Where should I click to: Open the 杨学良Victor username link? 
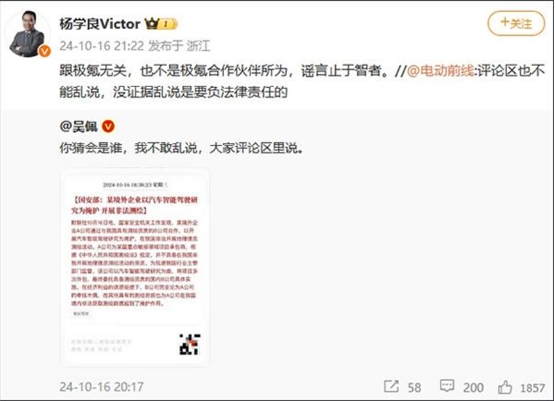click(x=100, y=24)
